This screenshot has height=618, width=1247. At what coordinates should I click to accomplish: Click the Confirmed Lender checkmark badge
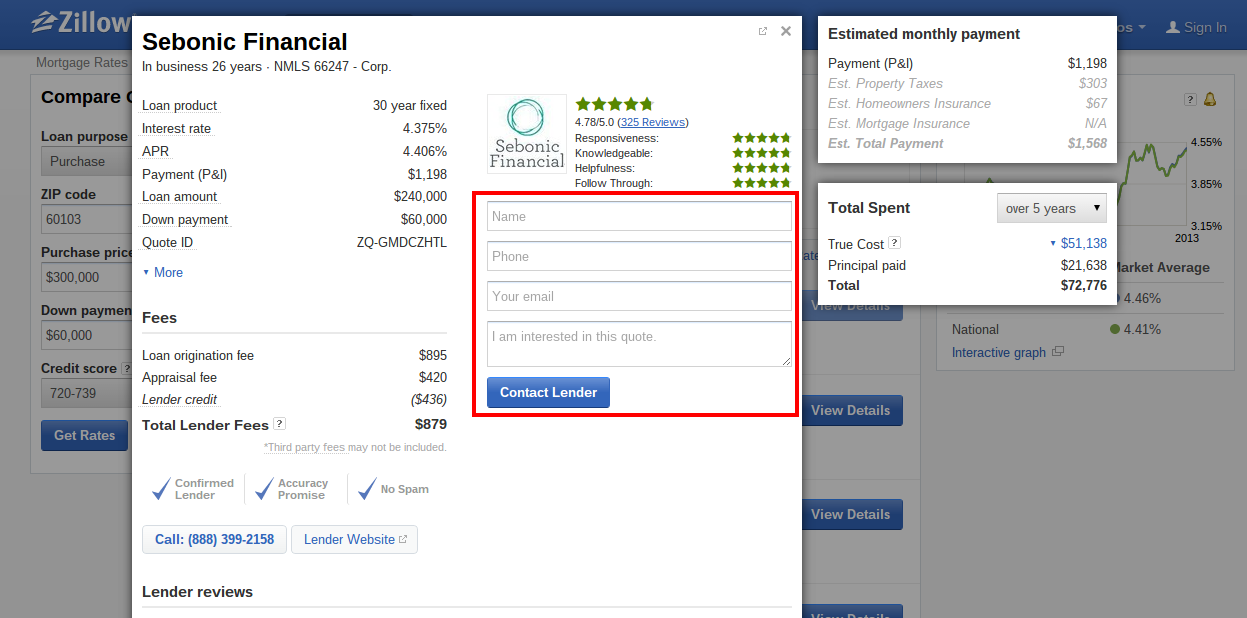coord(193,489)
